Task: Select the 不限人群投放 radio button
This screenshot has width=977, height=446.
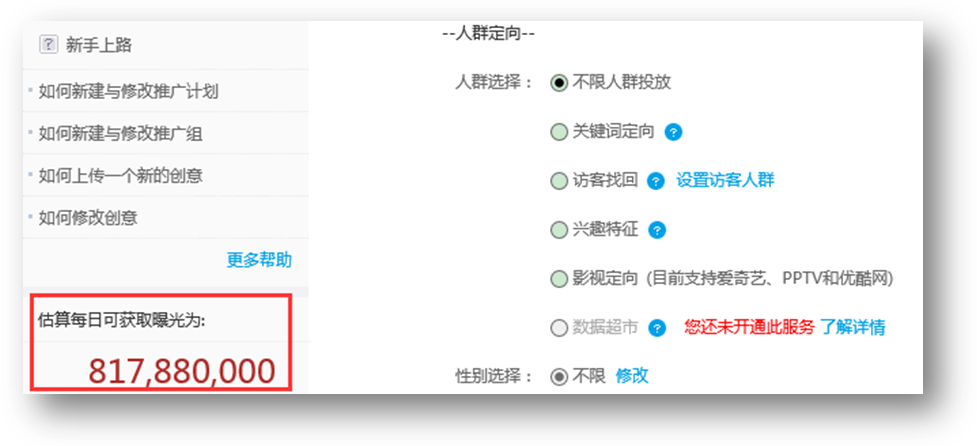Action: [x=559, y=83]
